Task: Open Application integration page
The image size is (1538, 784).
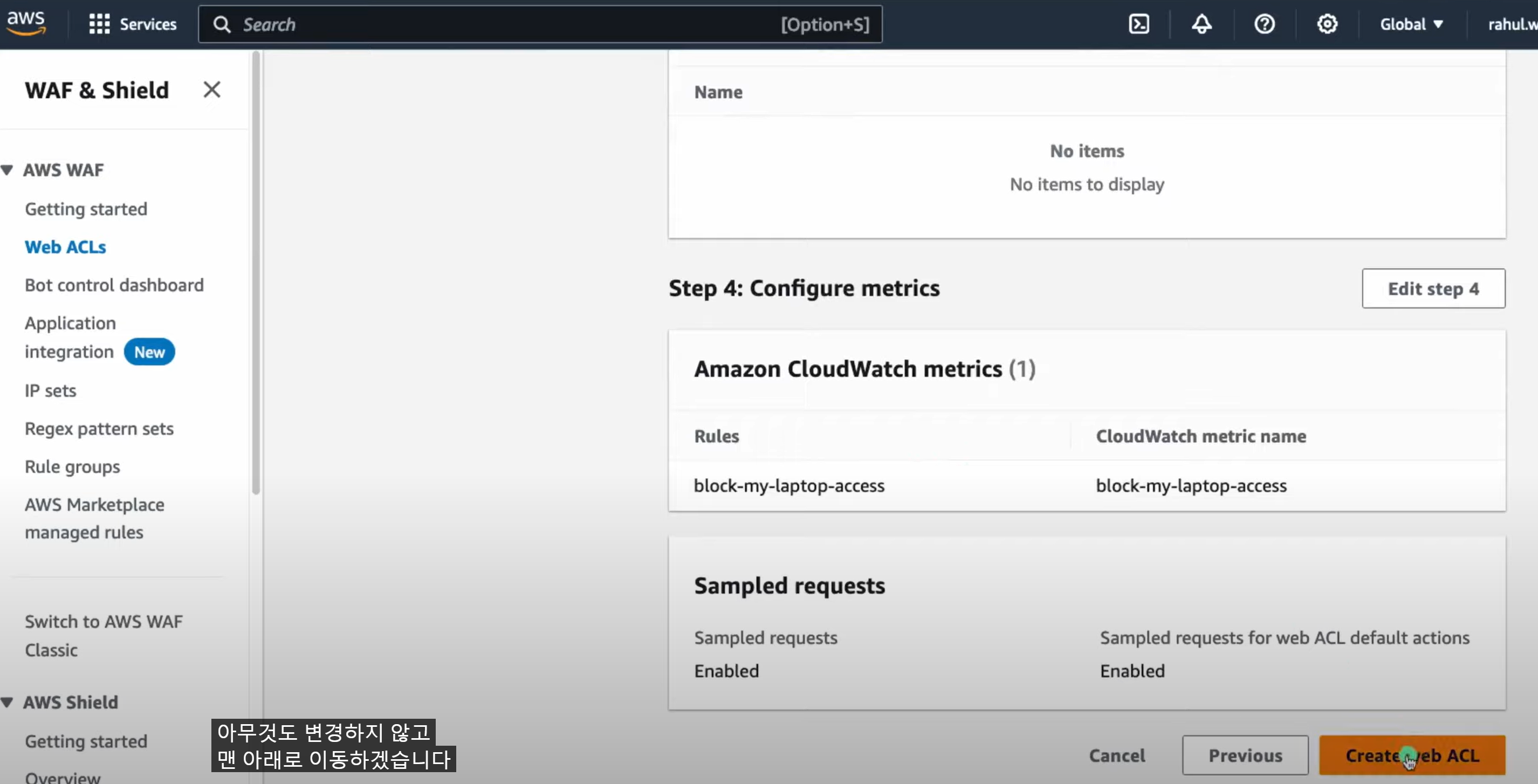Action: click(71, 338)
